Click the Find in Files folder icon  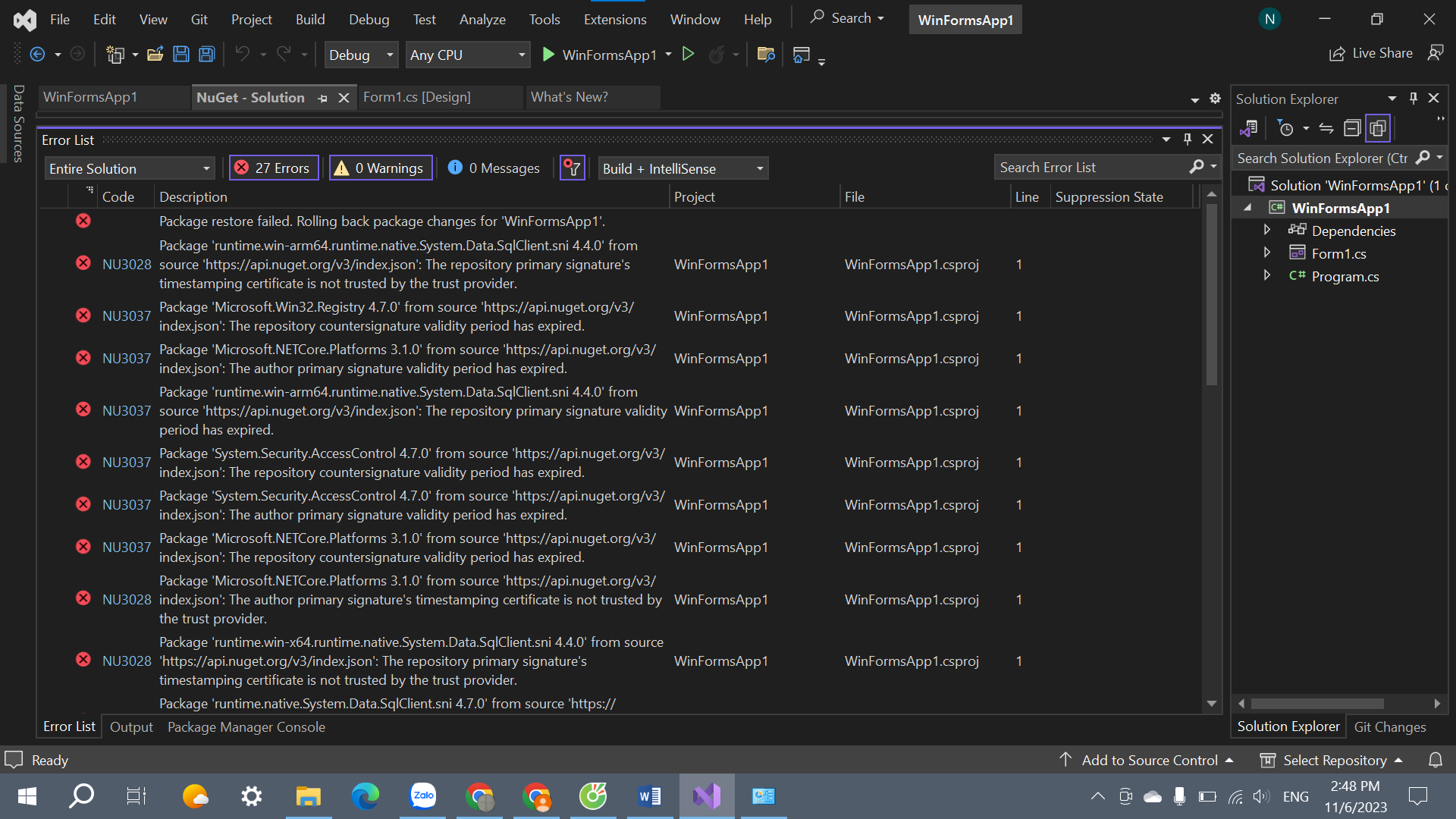pyautogui.click(x=766, y=55)
